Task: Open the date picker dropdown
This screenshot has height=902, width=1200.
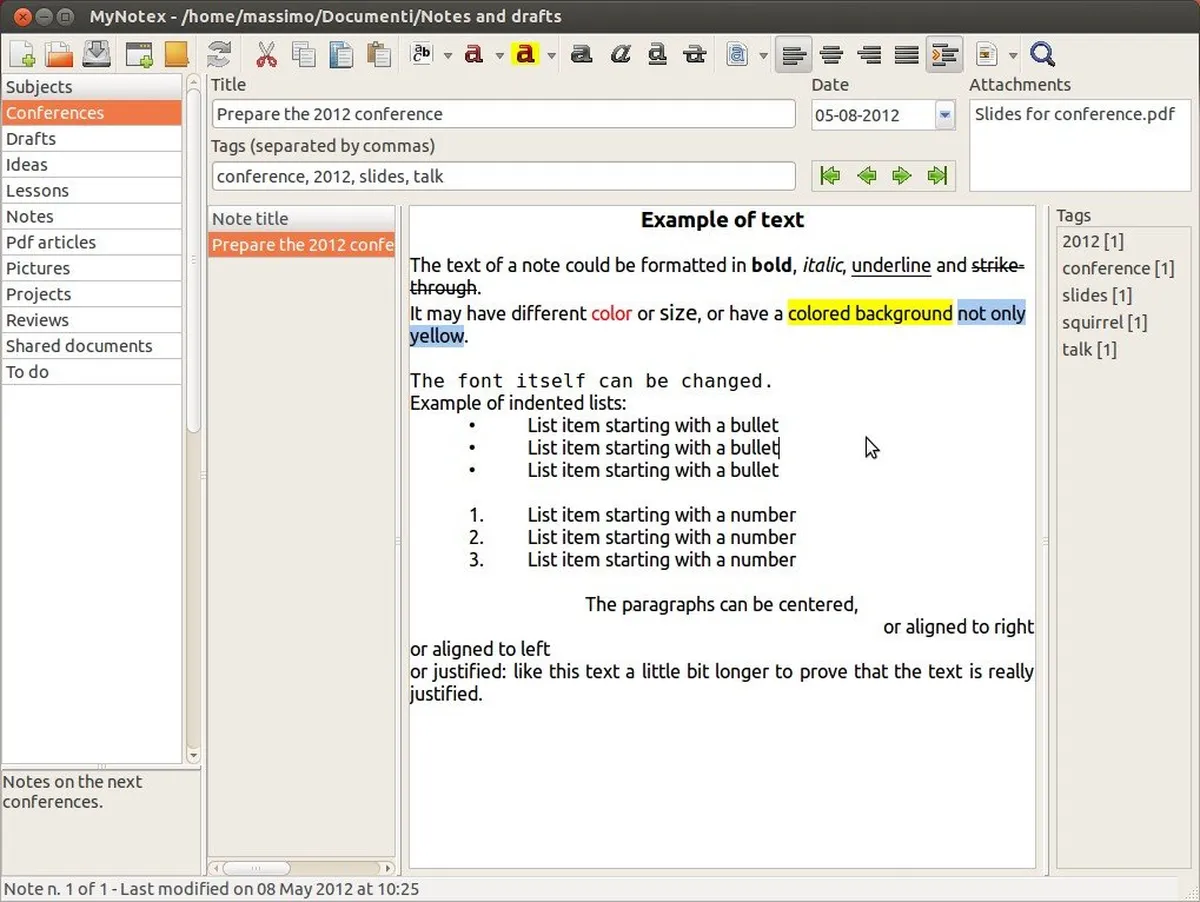Action: tap(945, 115)
